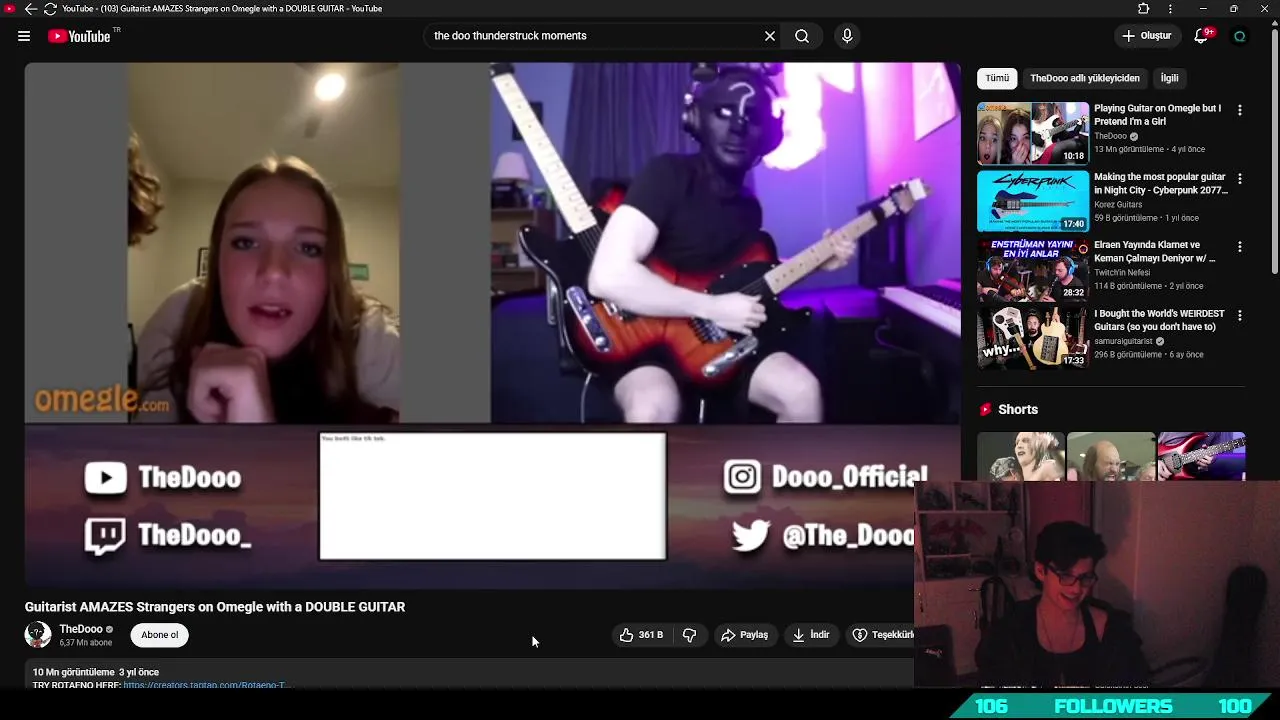Click the Shorts section icon

coord(986,409)
